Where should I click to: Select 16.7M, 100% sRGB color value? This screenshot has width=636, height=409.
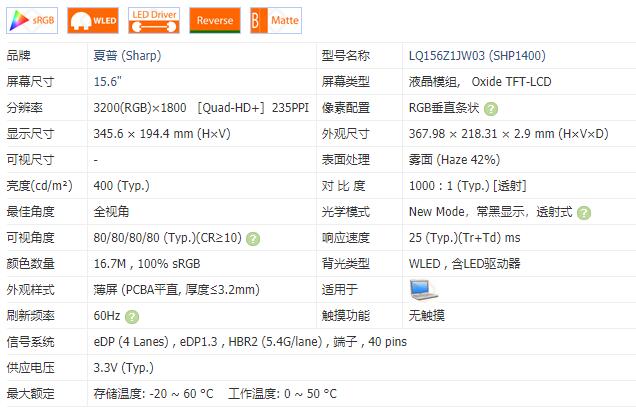tap(147, 263)
